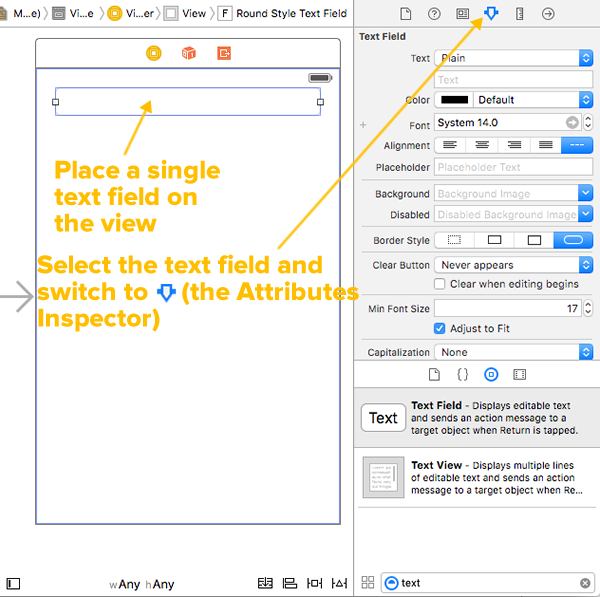Viewport: 600px width, 597px height.
Task: Click the View breadcrumb item
Action: [185, 14]
